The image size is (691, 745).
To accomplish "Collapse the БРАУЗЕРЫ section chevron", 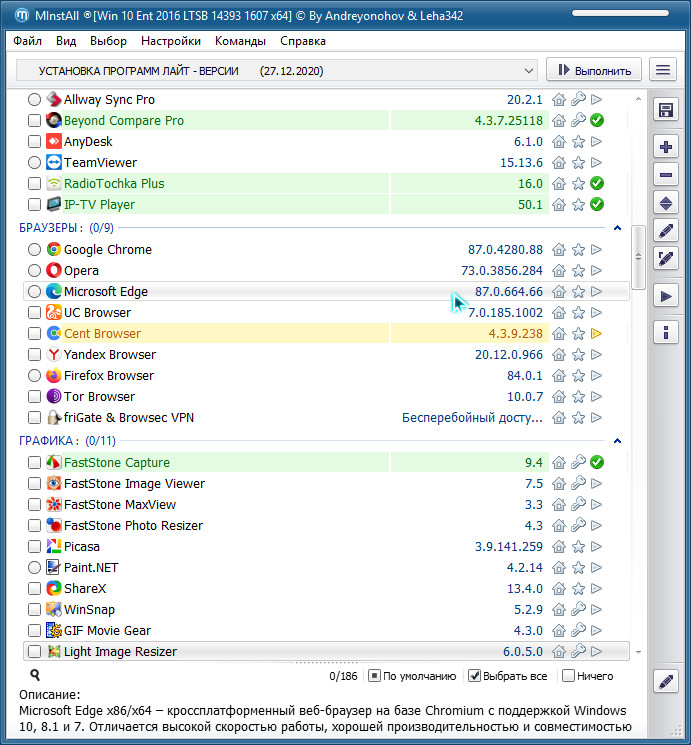I will coord(617,228).
